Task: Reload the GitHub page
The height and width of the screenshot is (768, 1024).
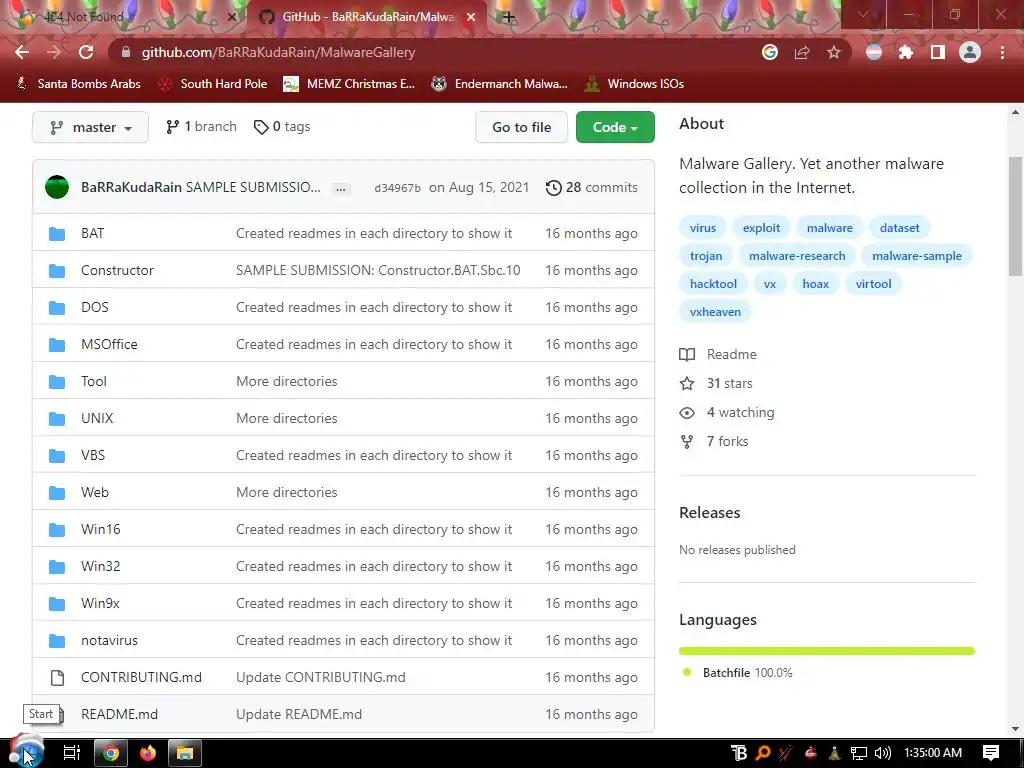Action: click(86, 52)
